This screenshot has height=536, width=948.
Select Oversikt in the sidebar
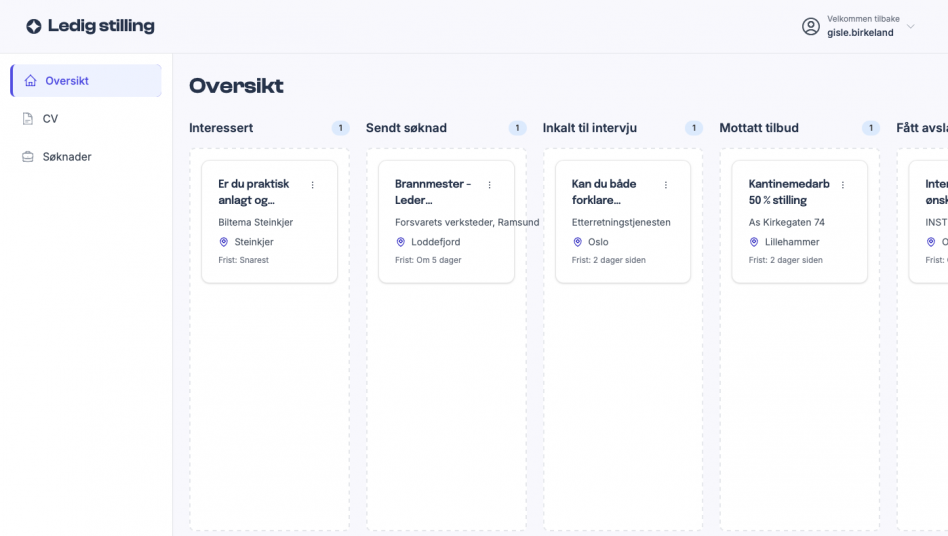click(x=67, y=81)
